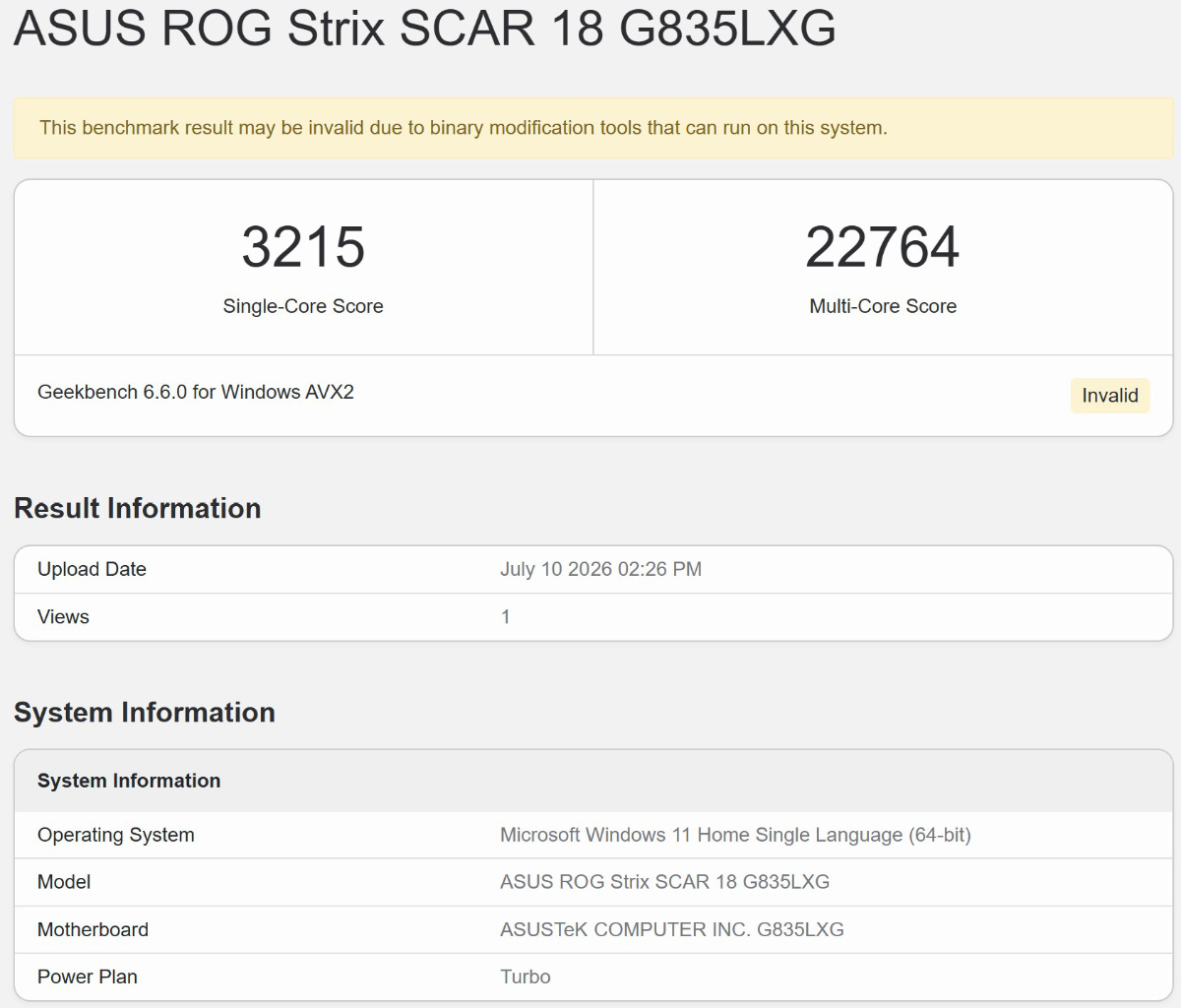
Task: Click the Motherboard row label
Action: click(93, 929)
